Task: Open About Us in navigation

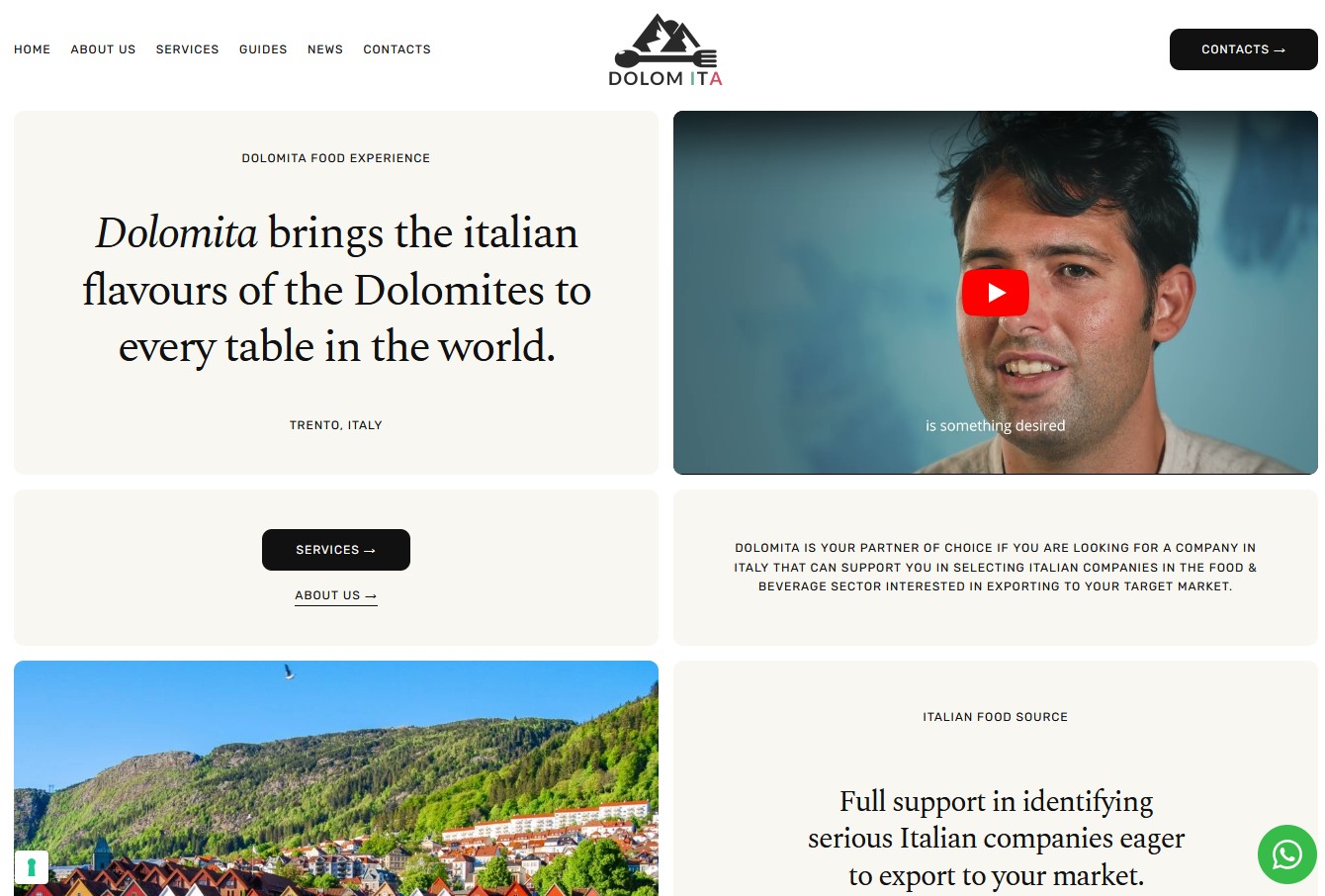Action: coord(104,49)
